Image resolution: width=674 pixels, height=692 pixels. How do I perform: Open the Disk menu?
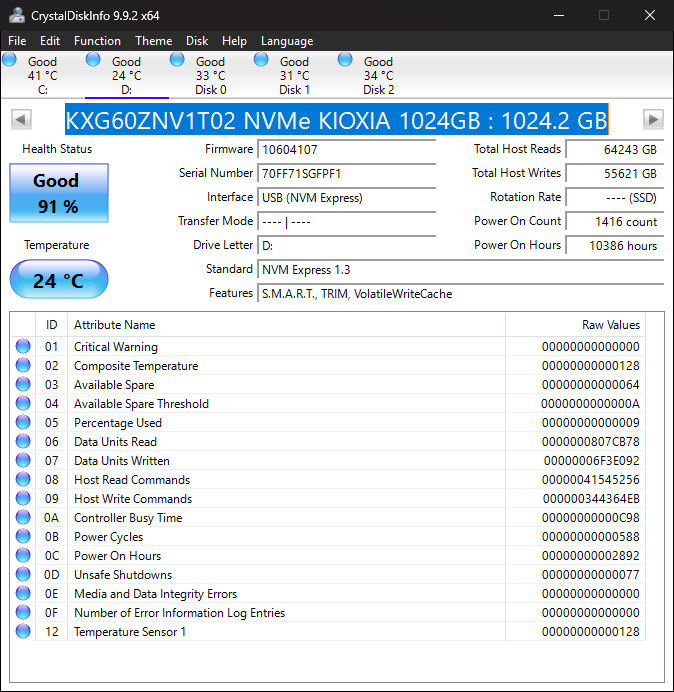[x=197, y=41]
